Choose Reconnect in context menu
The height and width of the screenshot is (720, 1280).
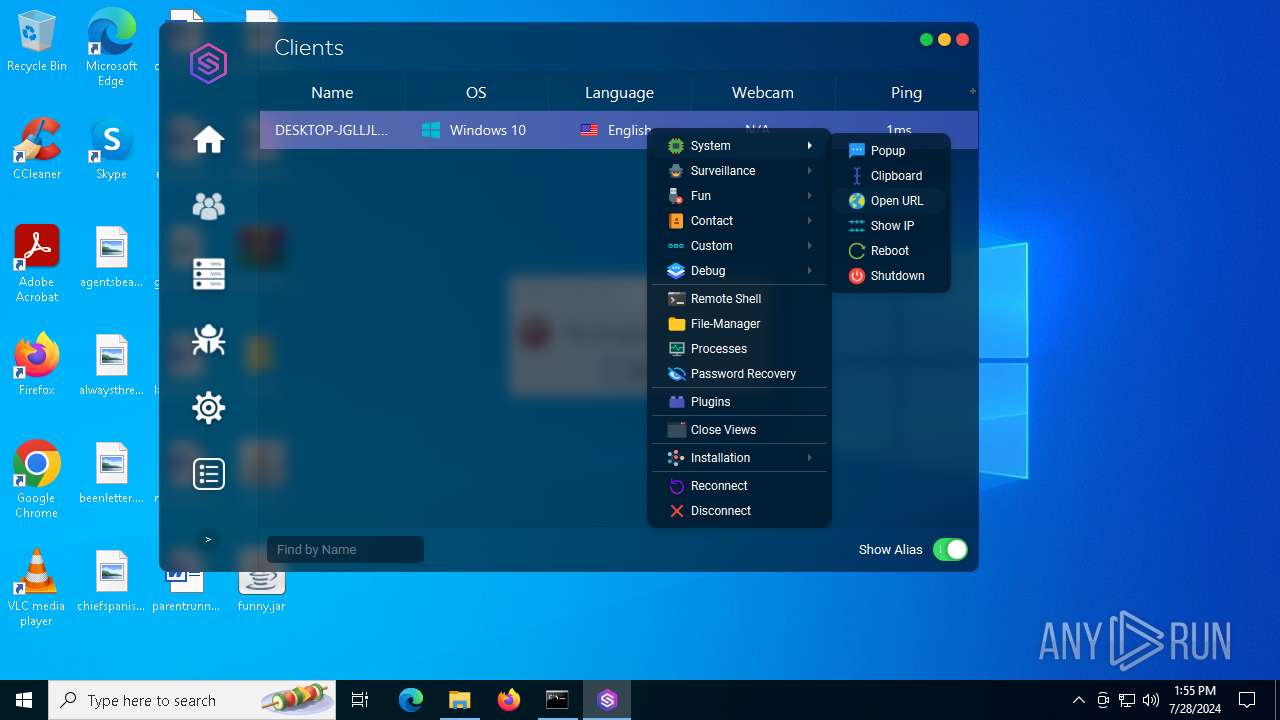coord(739,486)
